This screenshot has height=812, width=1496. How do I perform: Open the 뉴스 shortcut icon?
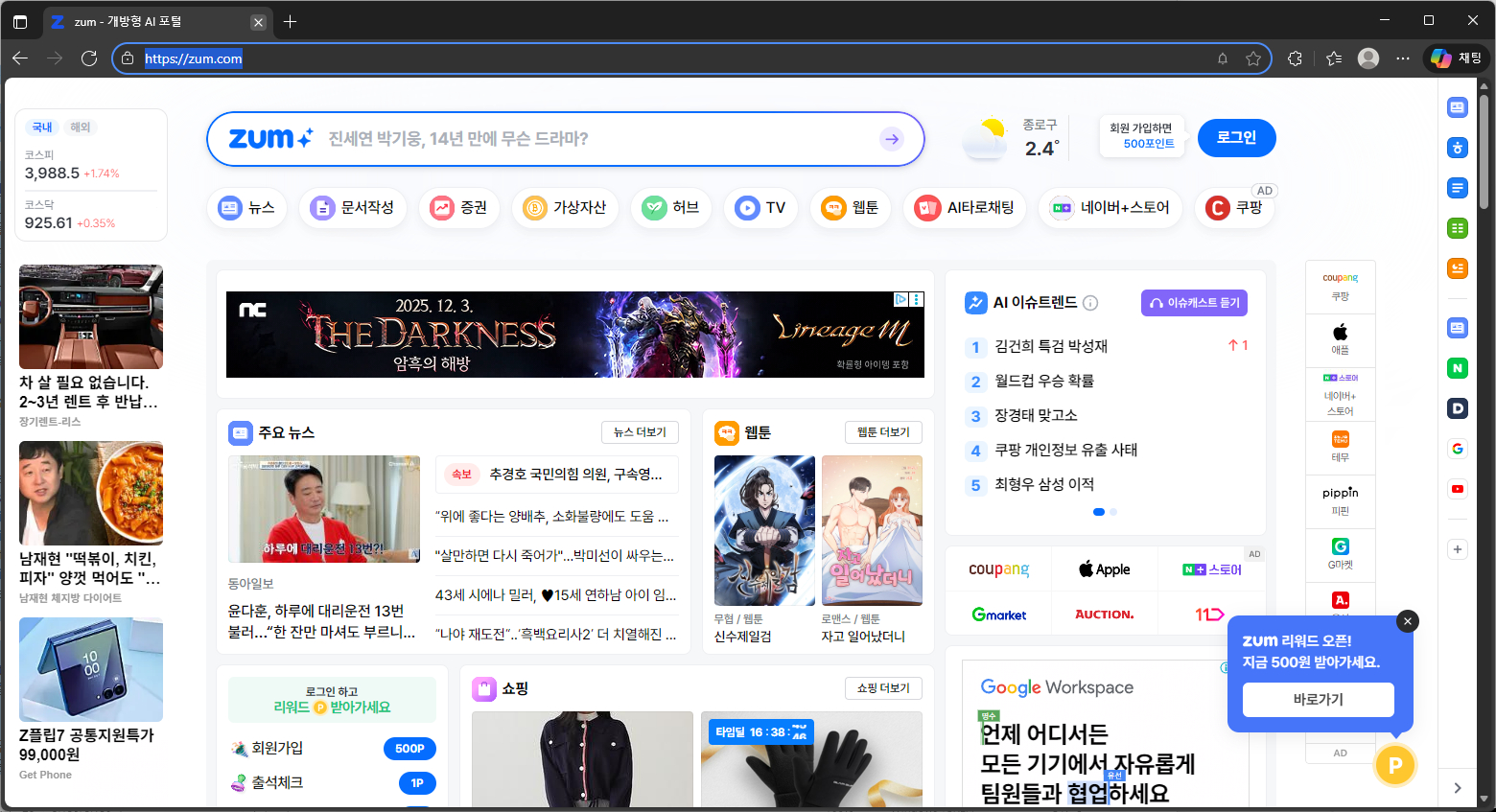(x=246, y=208)
